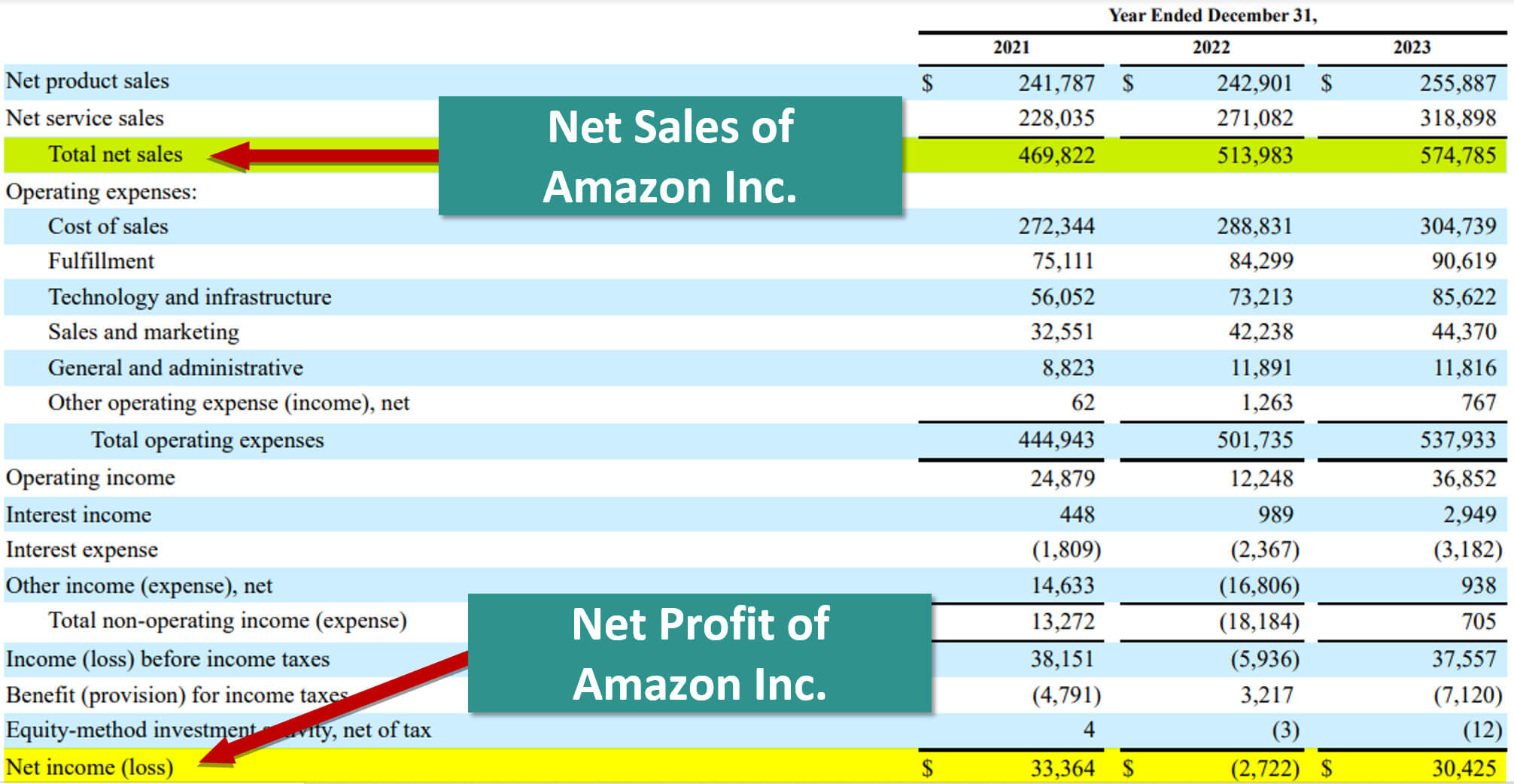Select the 2022 column header
This screenshot has height=784, width=1514.
[1211, 47]
